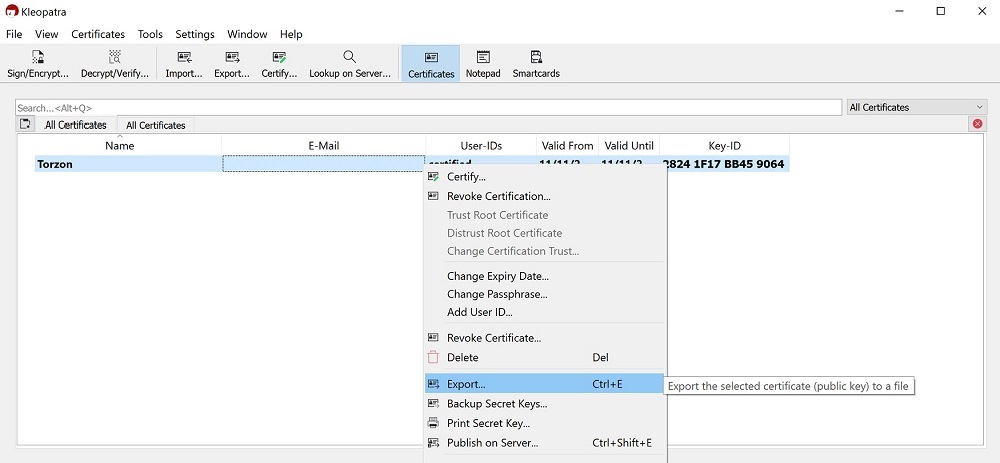Select Change Passphrase from context menu
This screenshot has width=1000, height=463.
497,294
